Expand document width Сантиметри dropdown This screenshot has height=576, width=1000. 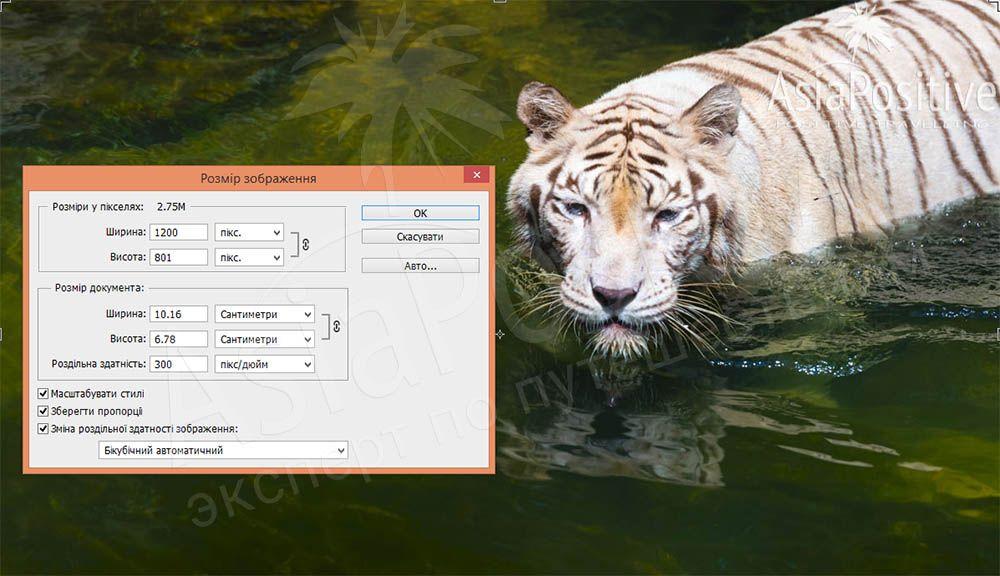click(x=264, y=314)
